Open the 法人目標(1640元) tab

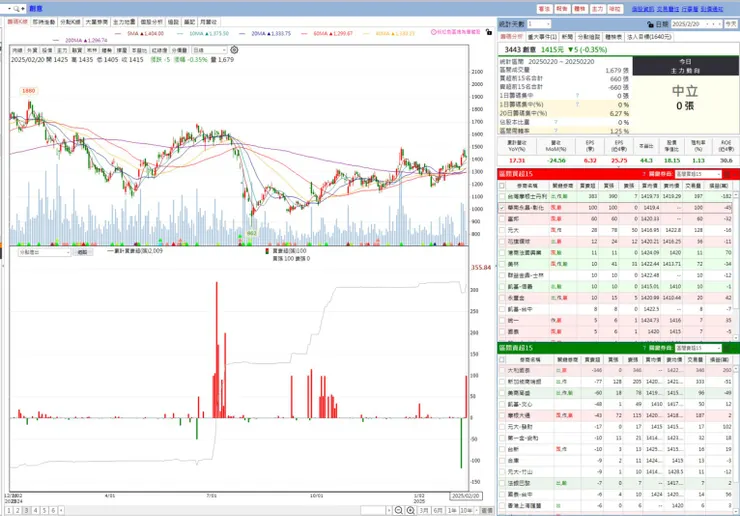pyautogui.click(x=649, y=37)
